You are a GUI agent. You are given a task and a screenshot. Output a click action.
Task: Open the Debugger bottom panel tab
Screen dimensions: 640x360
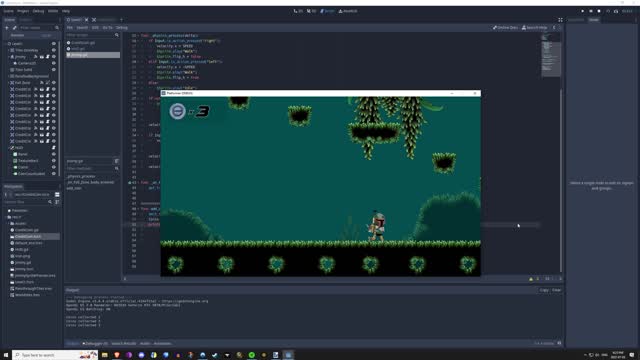[x=95, y=343]
